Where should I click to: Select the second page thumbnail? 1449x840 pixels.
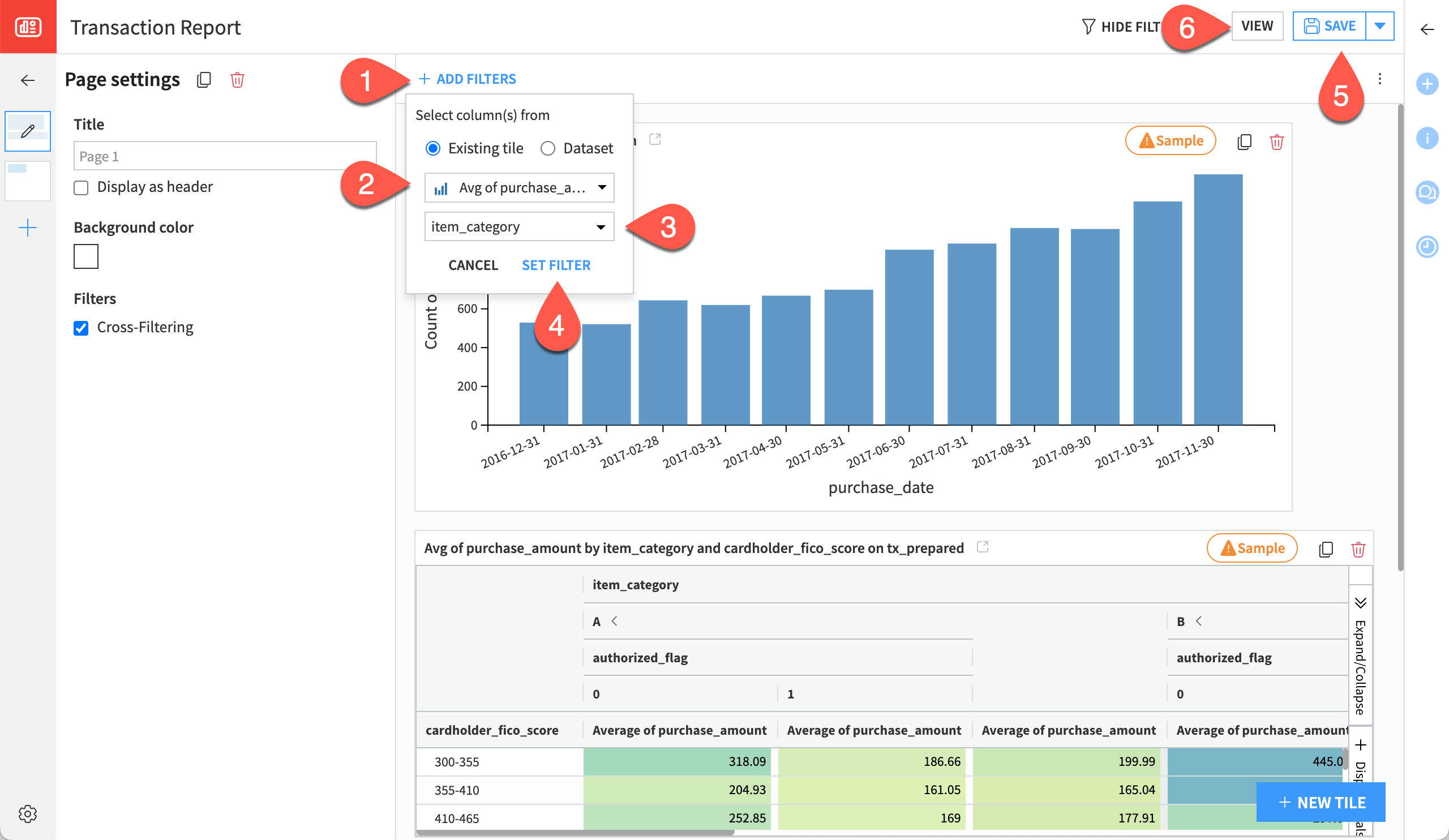pyautogui.click(x=28, y=181)
